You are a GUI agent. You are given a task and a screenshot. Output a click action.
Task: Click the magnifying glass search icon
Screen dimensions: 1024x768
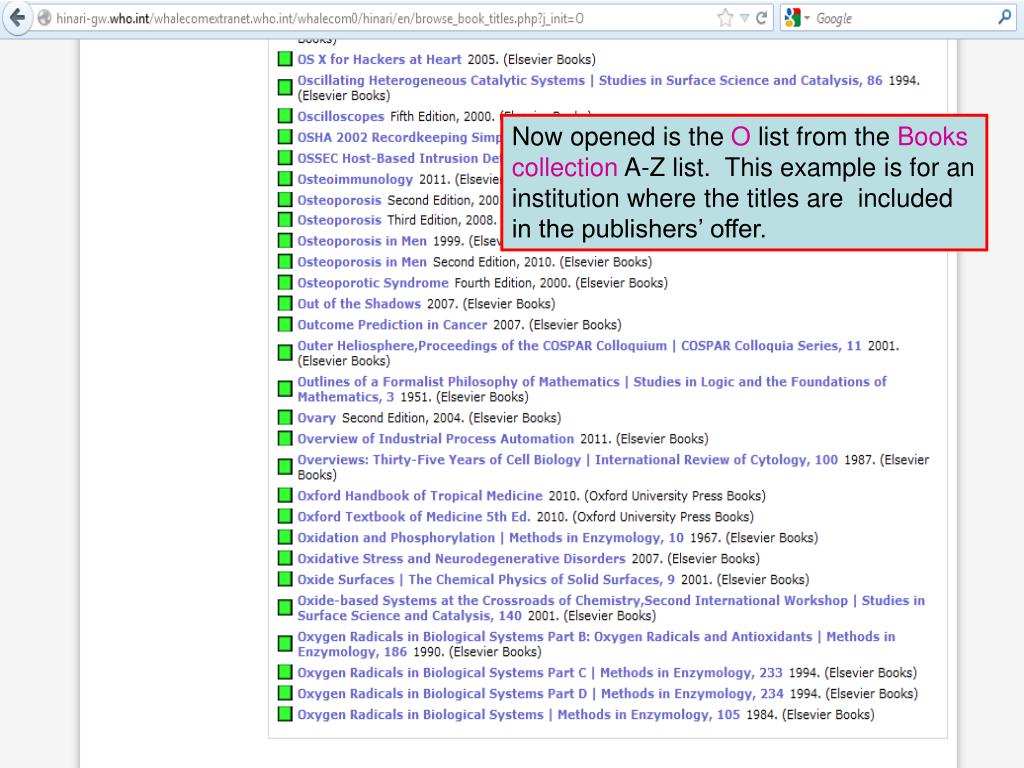[1004, 18]
